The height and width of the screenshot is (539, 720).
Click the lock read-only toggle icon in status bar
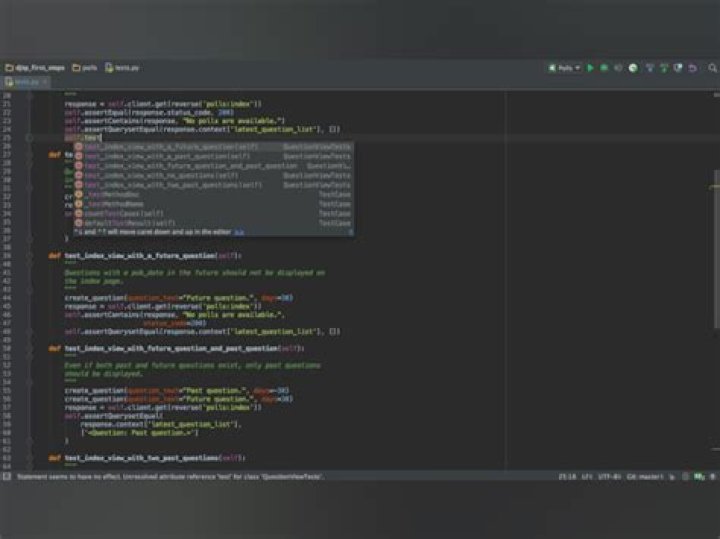tap(672, 477)
